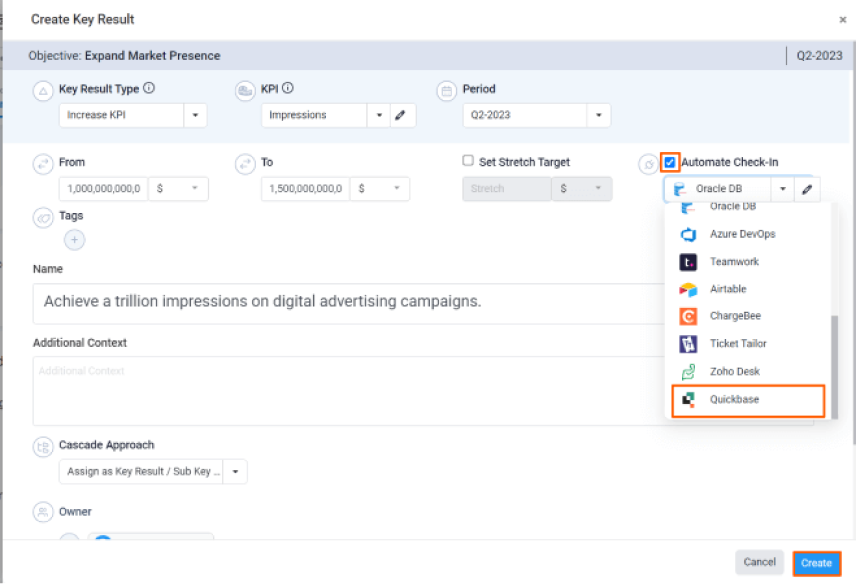Click the integration list scrollbar
Viewport: 856px width, 584px height.
click(x=834, y=367)
